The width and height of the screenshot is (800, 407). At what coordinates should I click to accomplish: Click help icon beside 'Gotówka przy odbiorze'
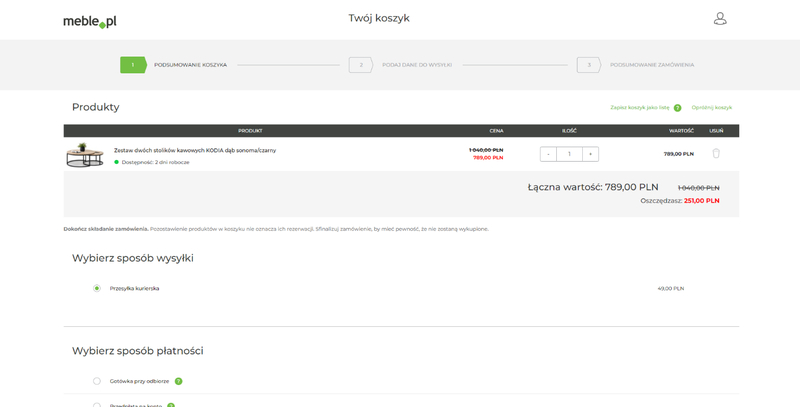178,381
